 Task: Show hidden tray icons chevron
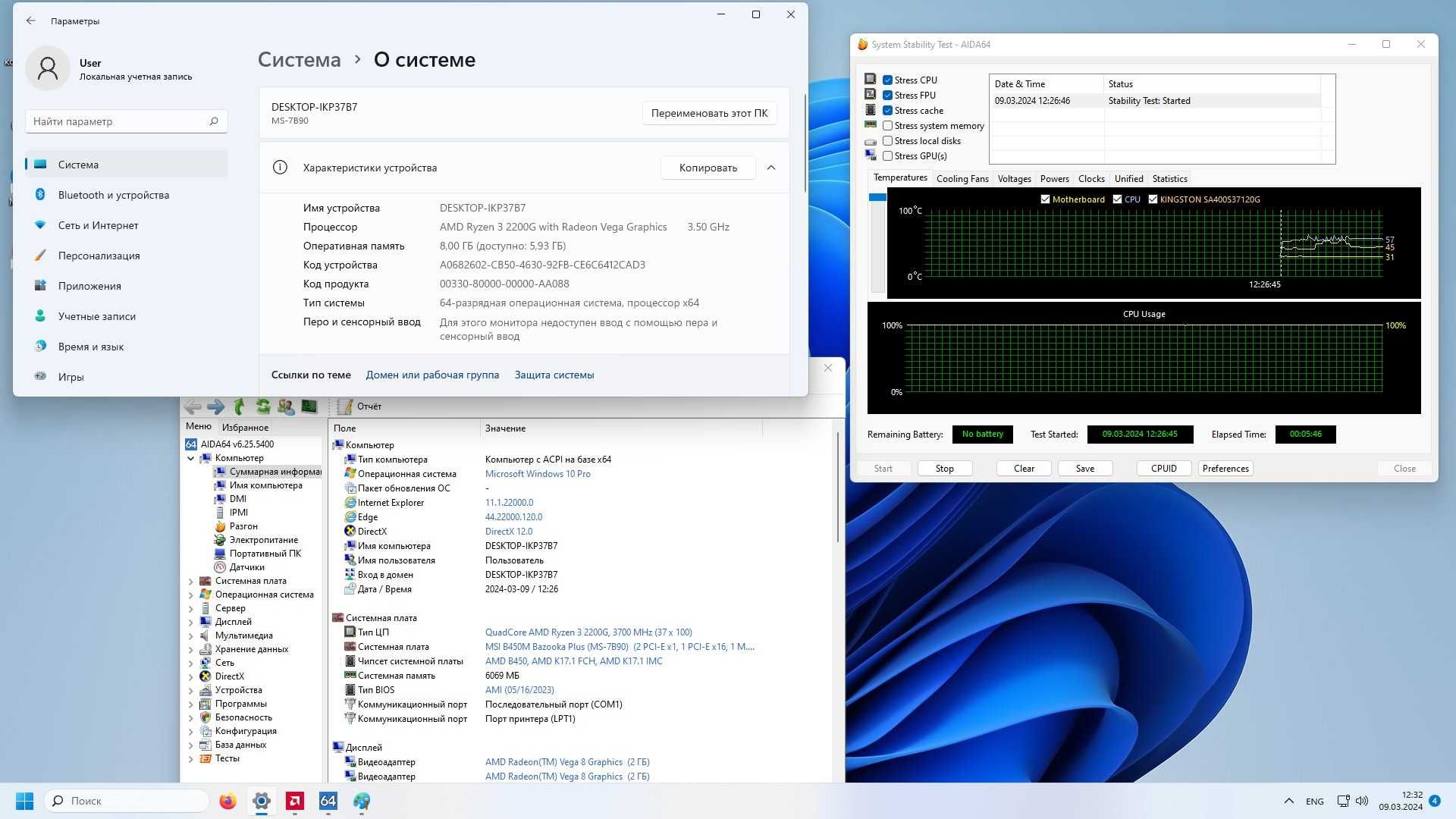tap(1288, 801)
